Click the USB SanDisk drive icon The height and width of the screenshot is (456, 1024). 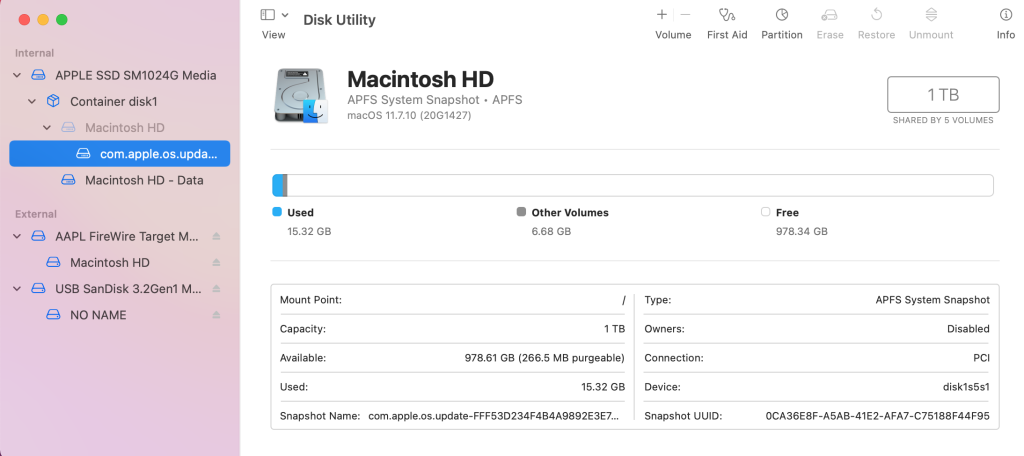(39, 289)
